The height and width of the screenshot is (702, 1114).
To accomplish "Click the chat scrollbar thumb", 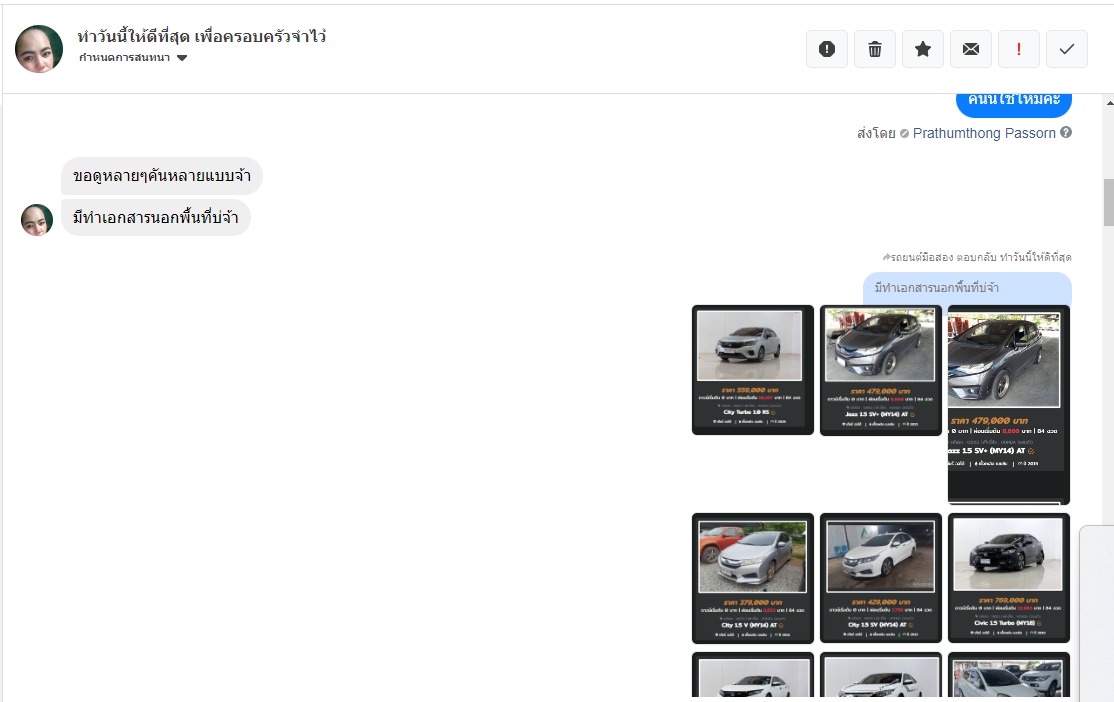I will (1108, 202).
